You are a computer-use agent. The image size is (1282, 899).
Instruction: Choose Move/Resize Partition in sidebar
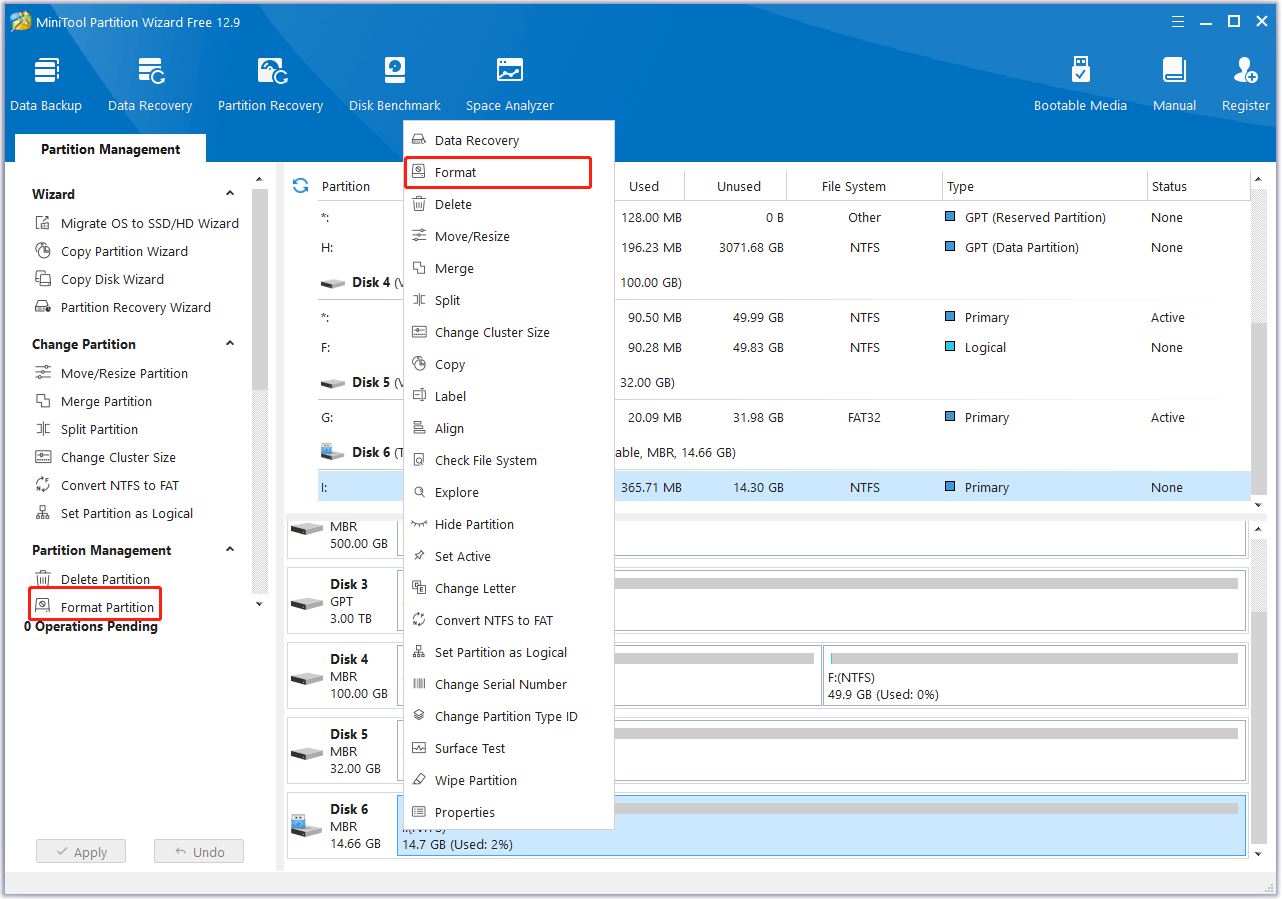pos(111,373)
